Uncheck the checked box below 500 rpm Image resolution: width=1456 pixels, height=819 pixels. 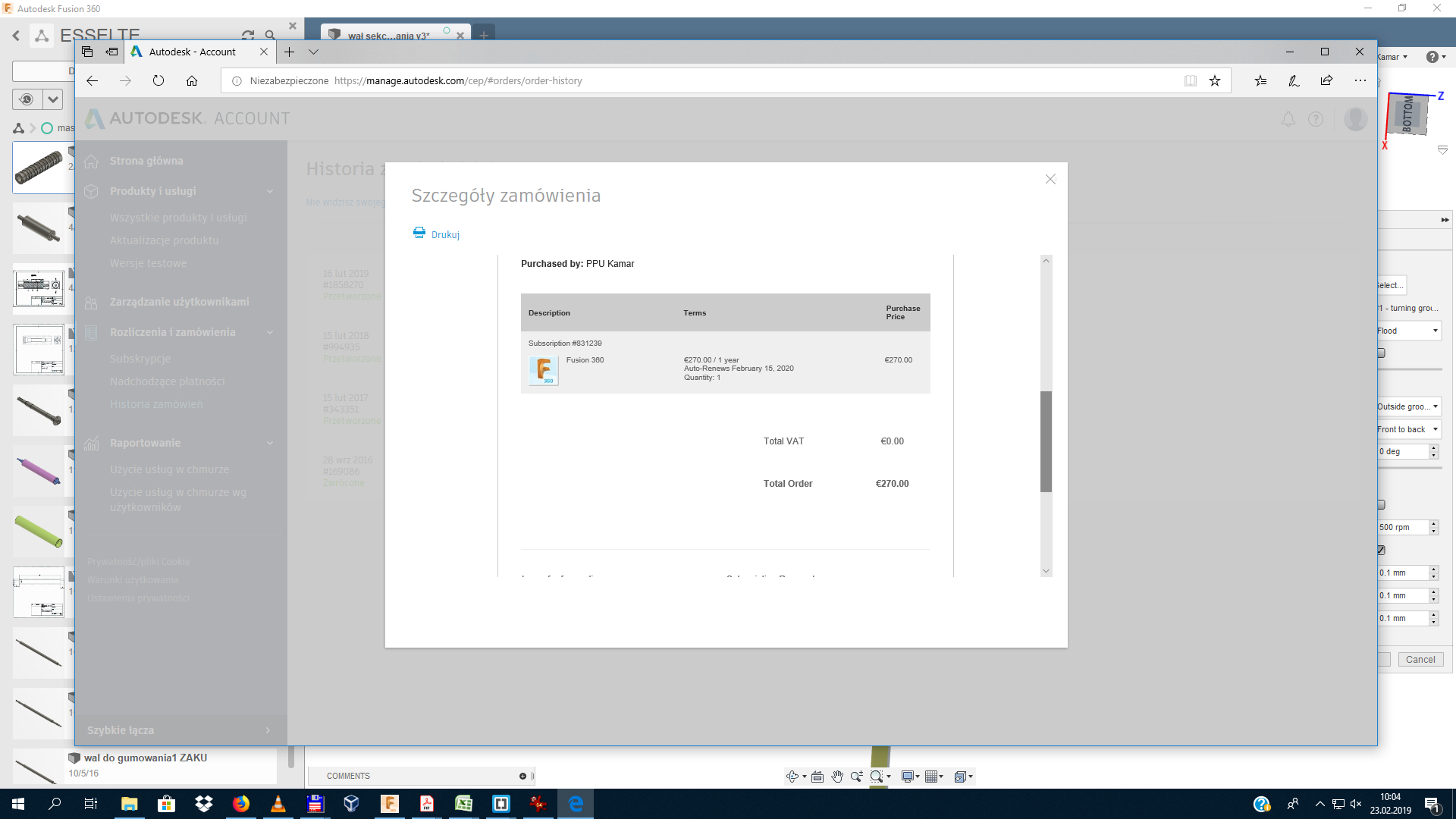(x=1381, y=550)
